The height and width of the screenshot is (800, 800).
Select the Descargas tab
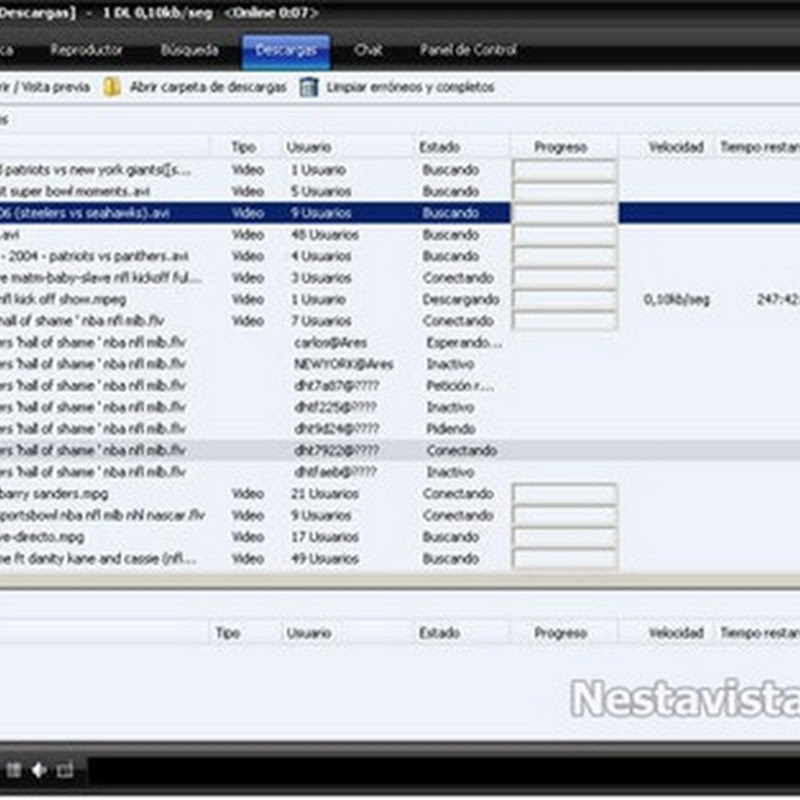tap(285, 50)
